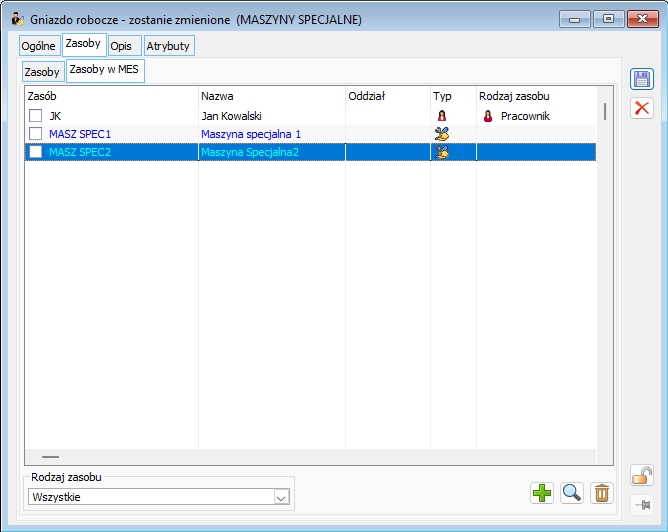Click the machine type icon for MASZ SPEC1

click(x=442, y=134)
